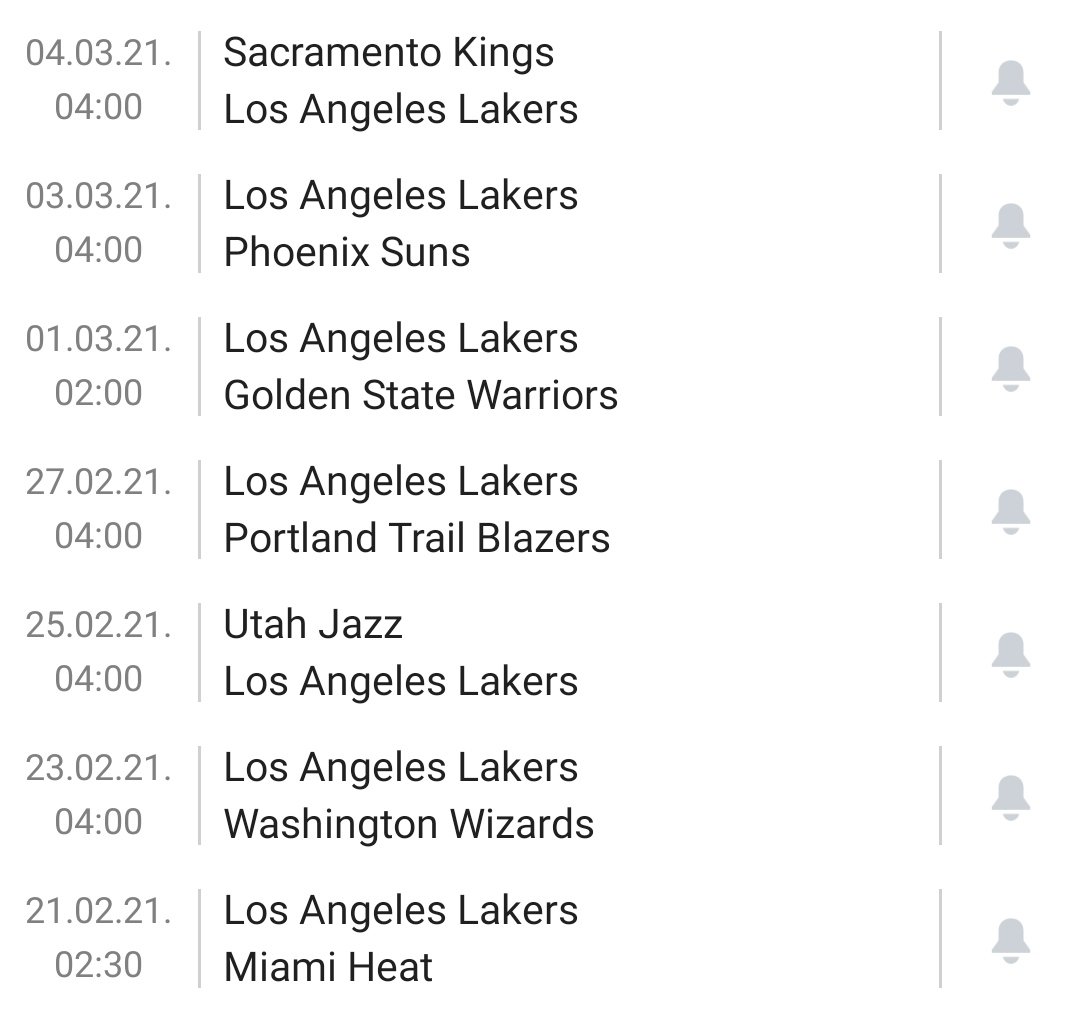Open Golden State Warriors team name
The height and width of the screenshot is (1023, 1080).
(x=421, y=395)
